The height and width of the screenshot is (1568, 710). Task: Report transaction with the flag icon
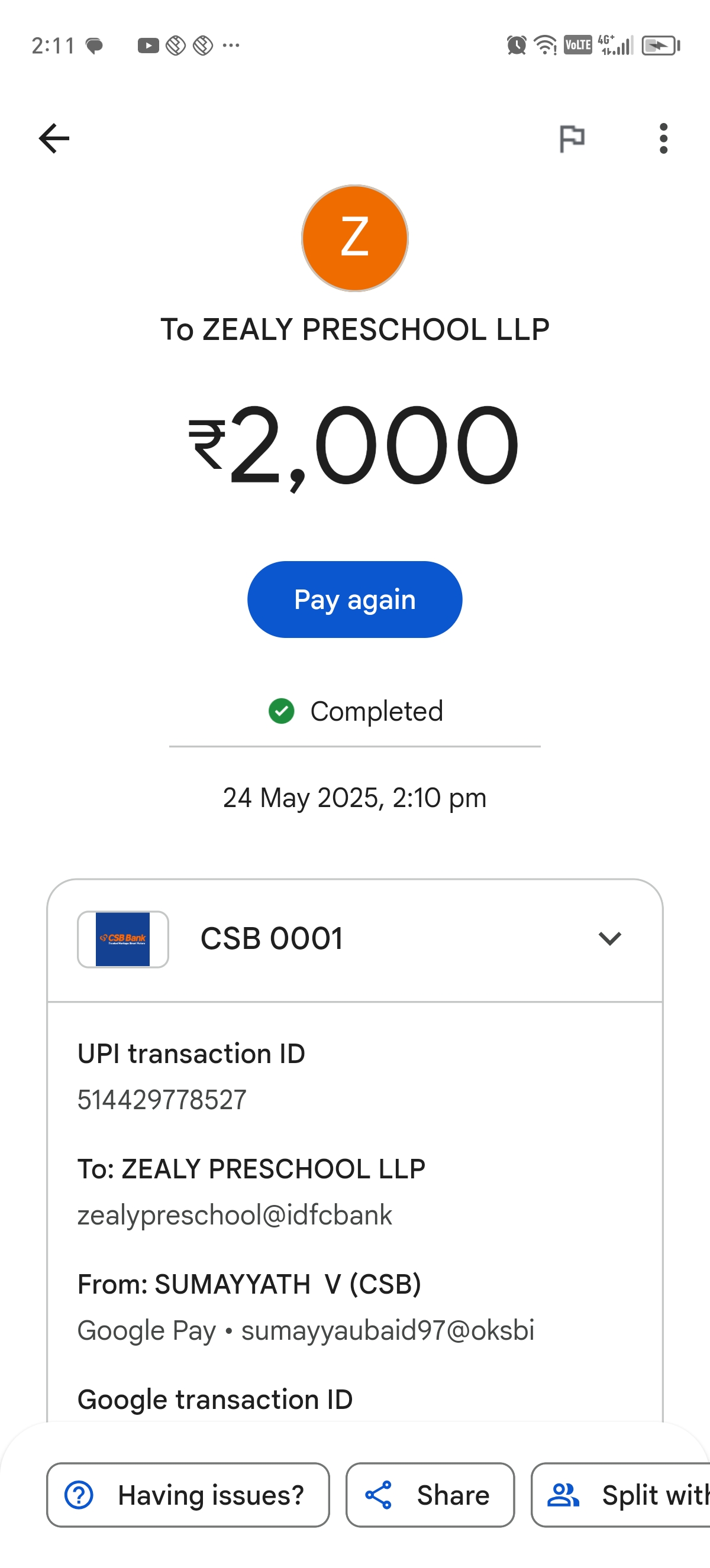(572, 138)
